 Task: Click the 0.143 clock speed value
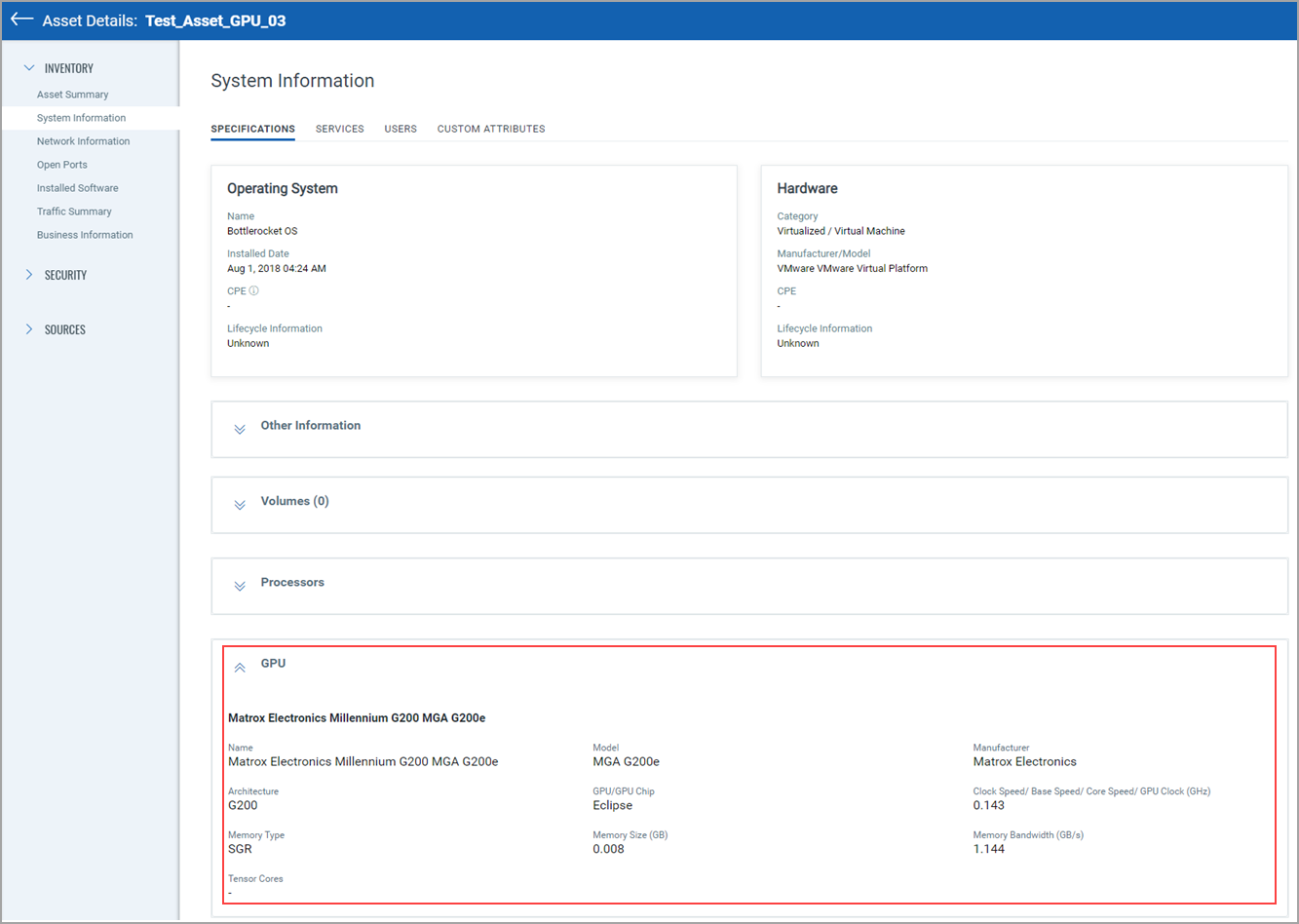coord(989,805)
